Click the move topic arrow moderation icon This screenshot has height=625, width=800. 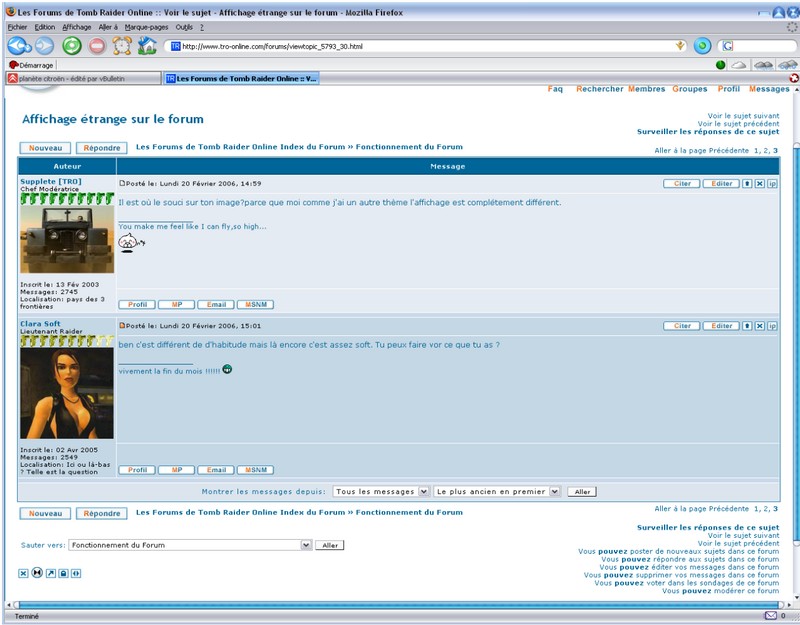(x=51, y=573)
